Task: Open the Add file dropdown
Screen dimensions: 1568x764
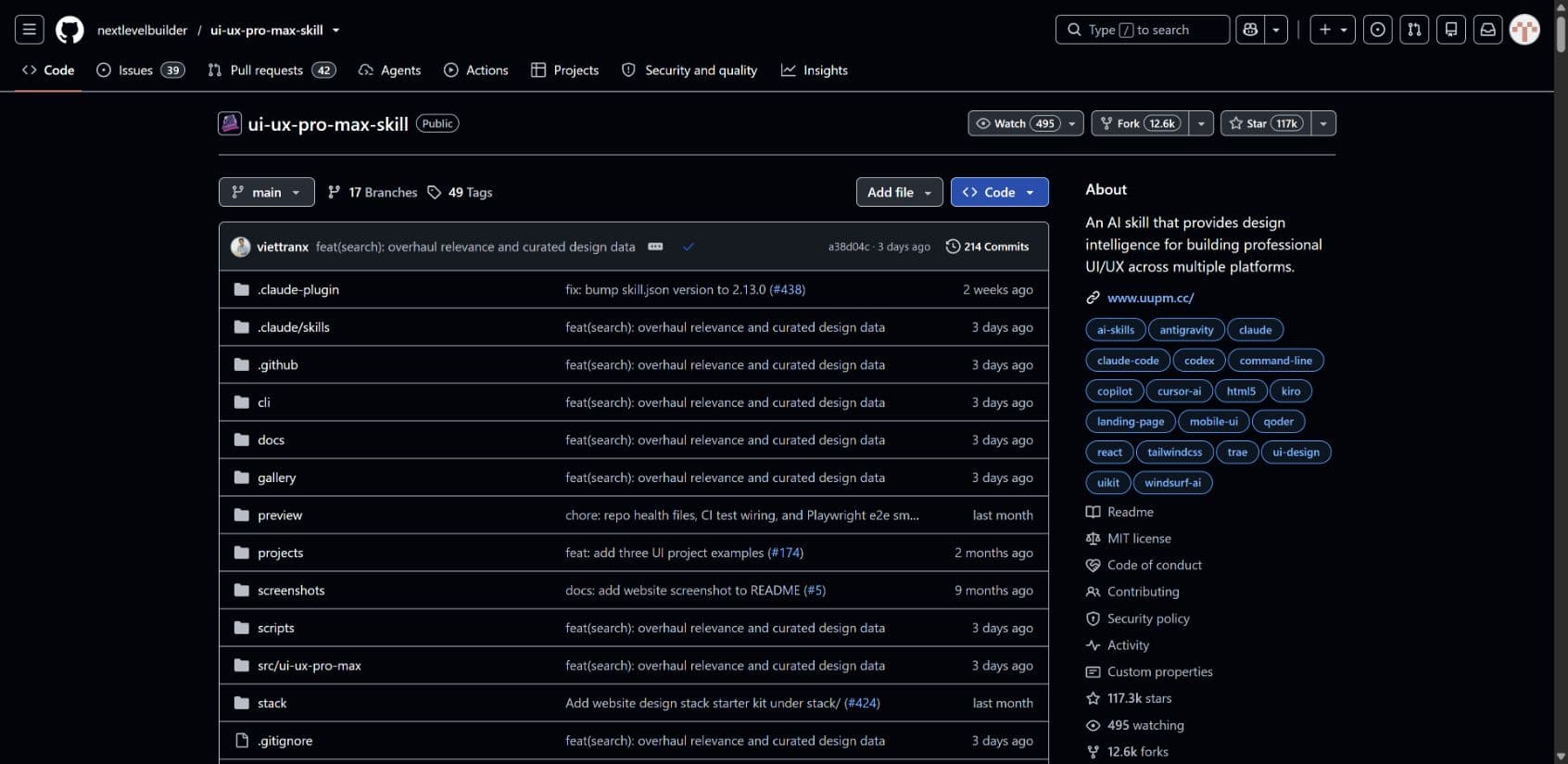Action: [900, 192]
